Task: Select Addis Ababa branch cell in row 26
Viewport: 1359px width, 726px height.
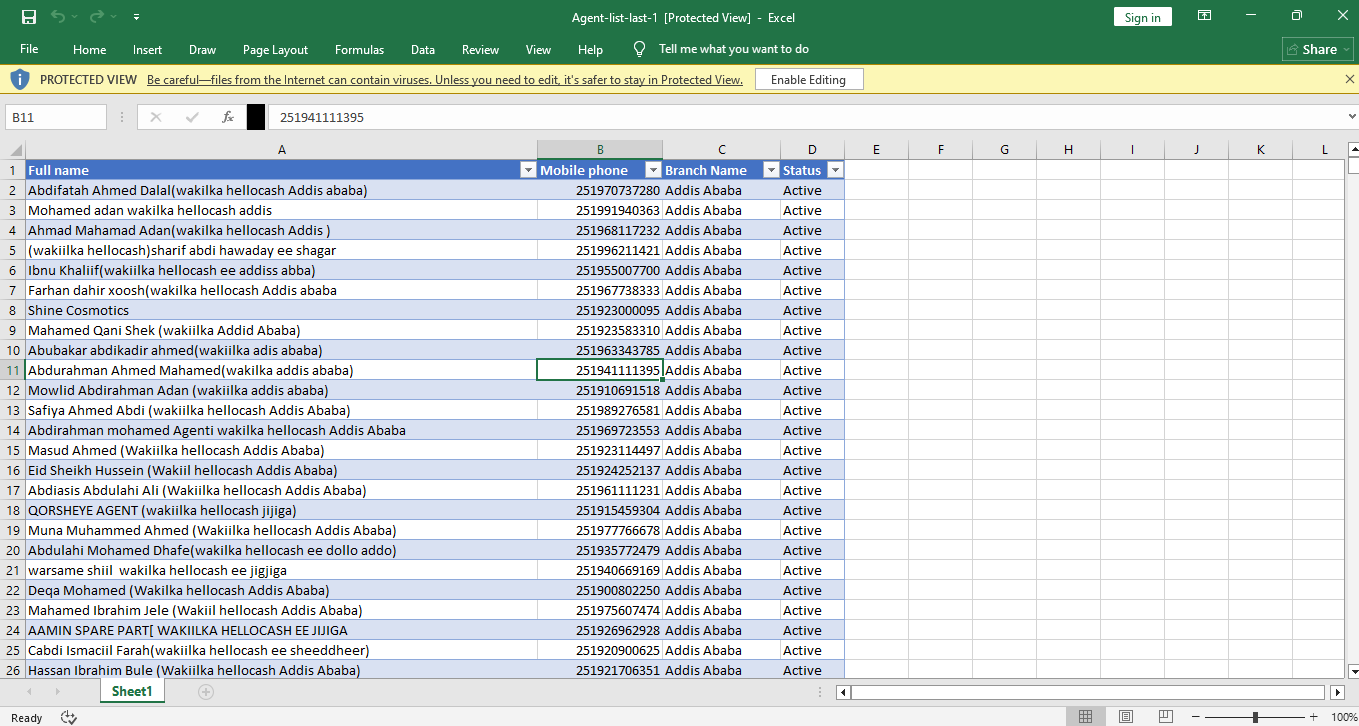Action: [721, 669]
